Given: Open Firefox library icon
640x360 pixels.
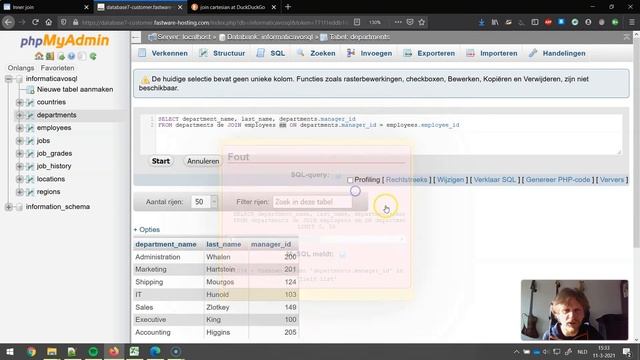Looking at the screenshot, I should point(495,22).
